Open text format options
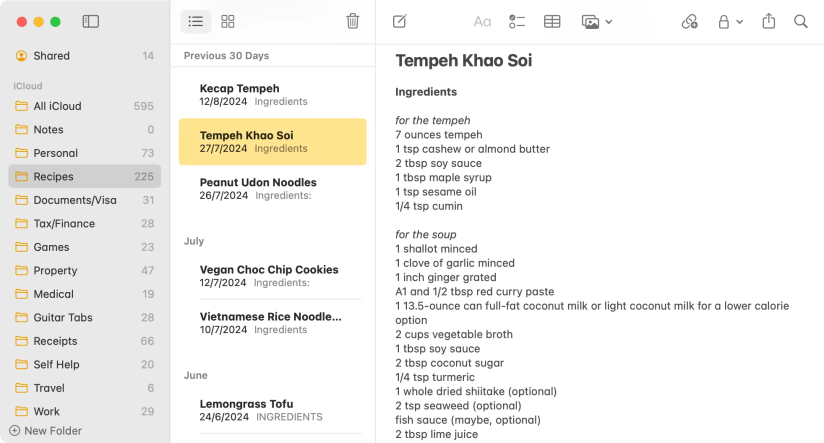The width and height of the screenshot is (824, 443). pyautogui.click(x=482, y=21)
